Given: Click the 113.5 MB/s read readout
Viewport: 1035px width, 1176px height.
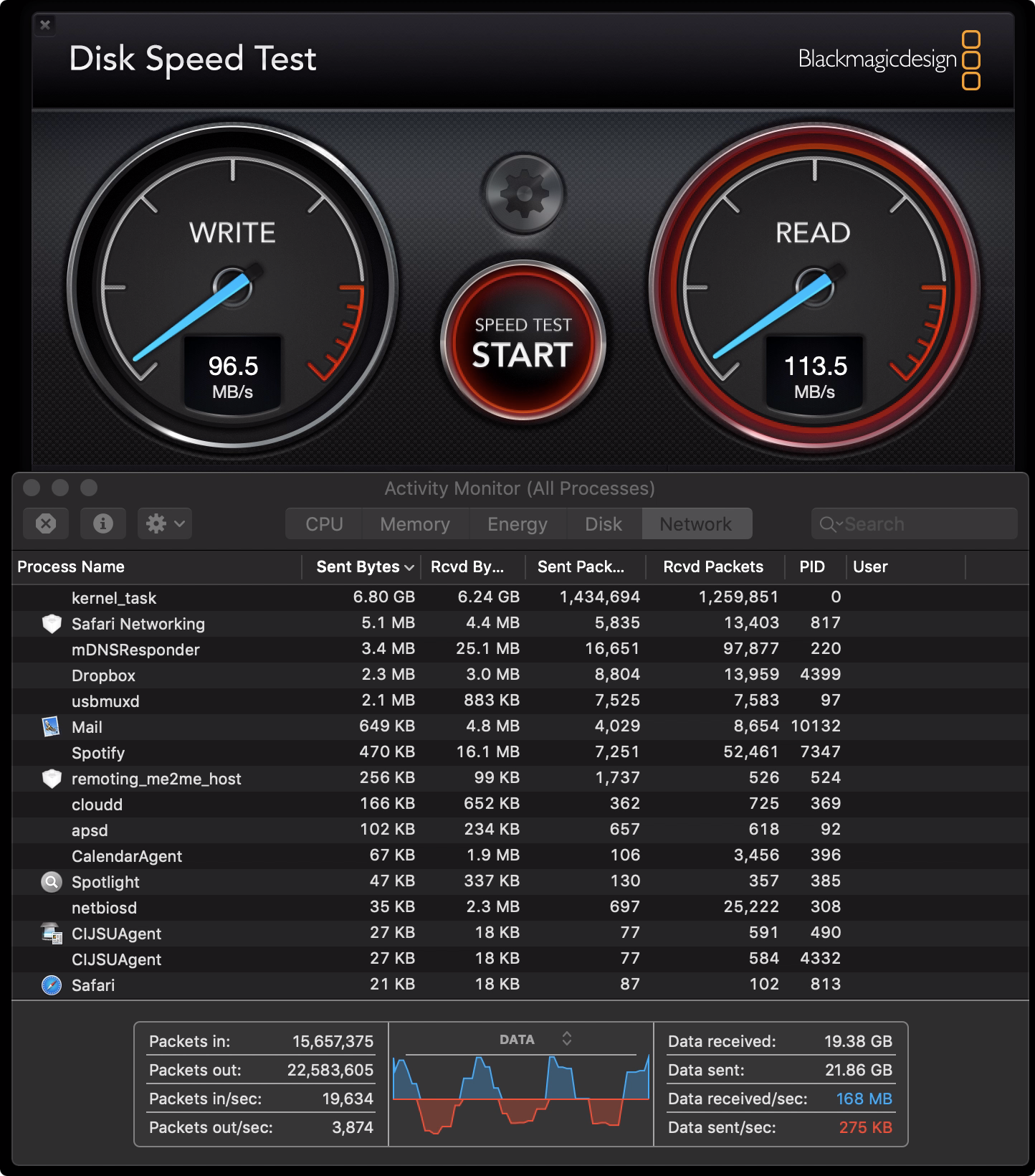Looking at the screenshot, I should (815, 376).
